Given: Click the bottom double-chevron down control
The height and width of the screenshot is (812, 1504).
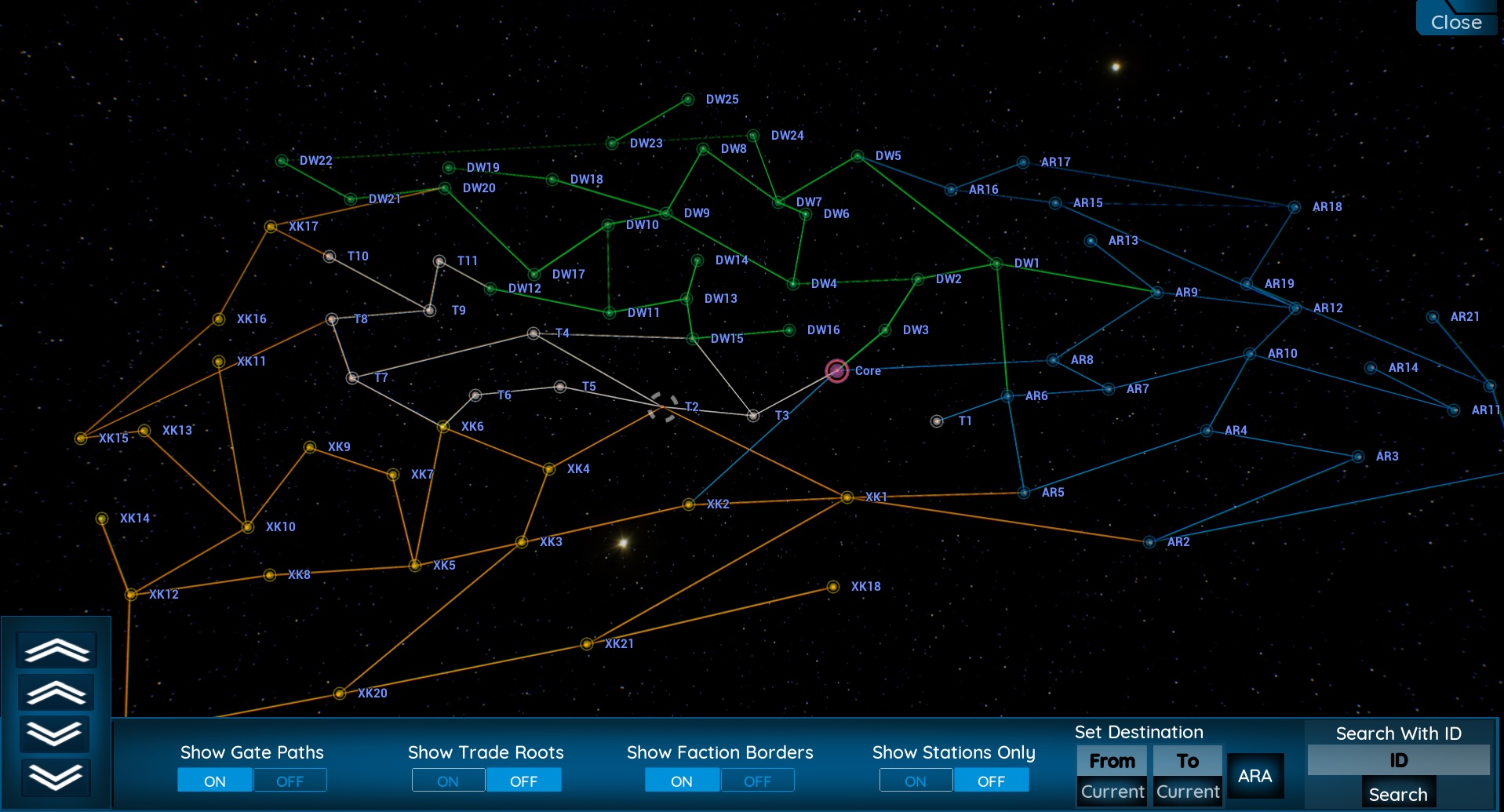Looking at the screenshot, I should click(x=55, y=777).
